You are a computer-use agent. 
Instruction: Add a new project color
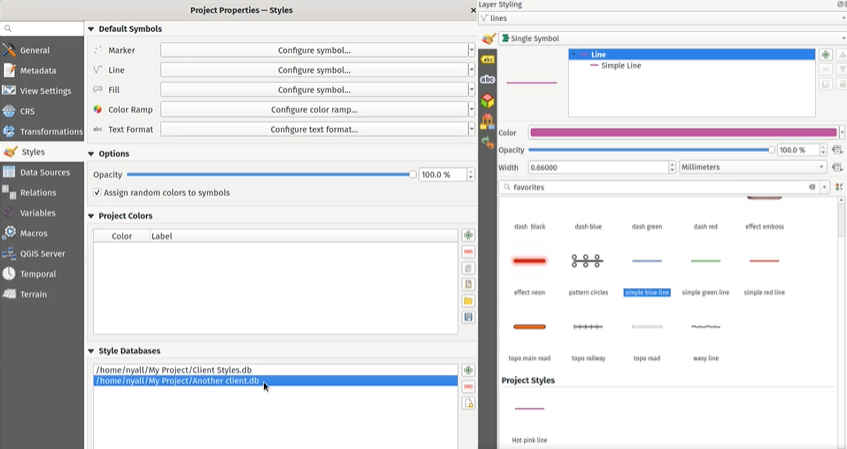point(468,236)
